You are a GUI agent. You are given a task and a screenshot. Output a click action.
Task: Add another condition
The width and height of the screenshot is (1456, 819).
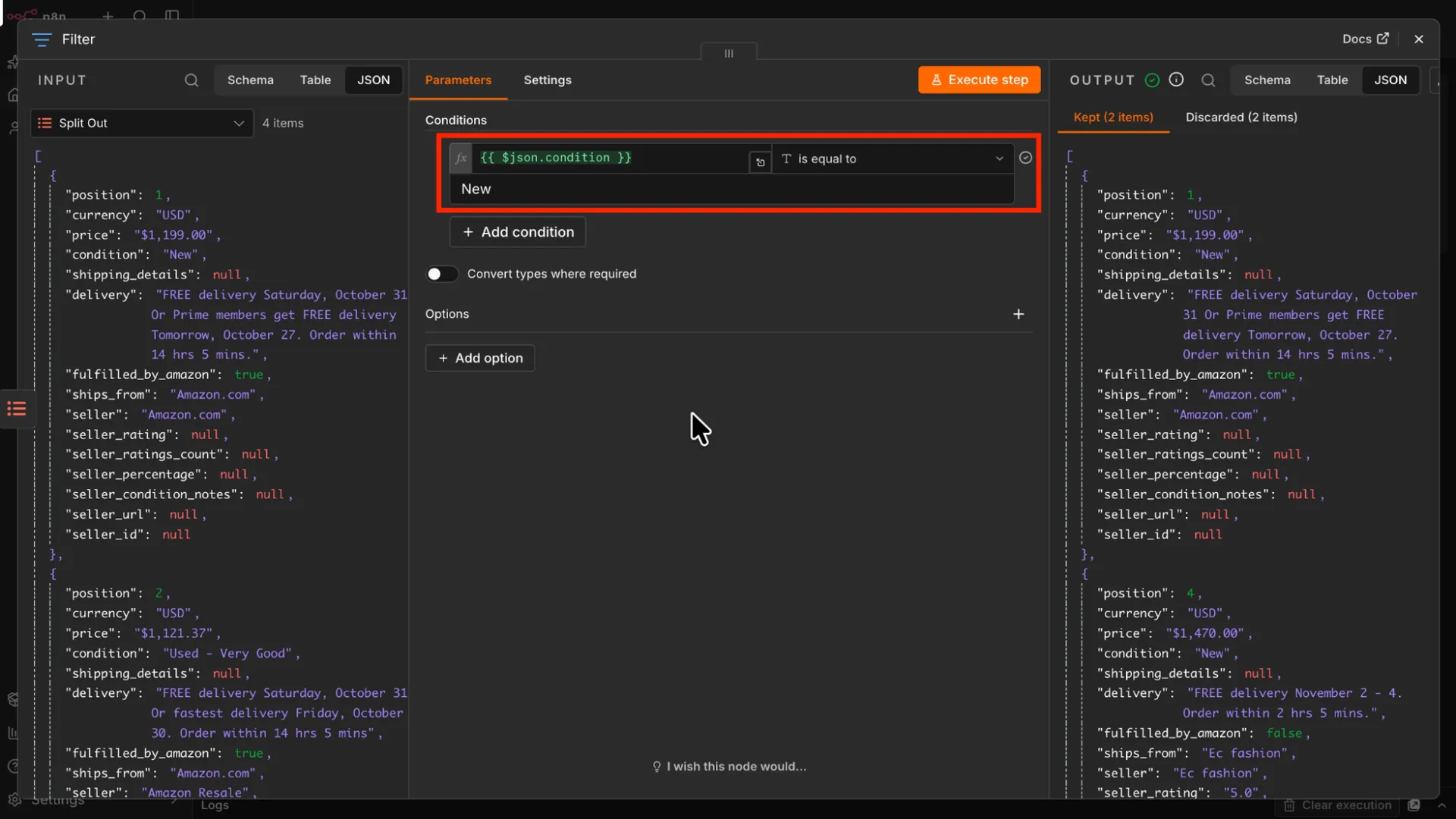coord(518,232)
